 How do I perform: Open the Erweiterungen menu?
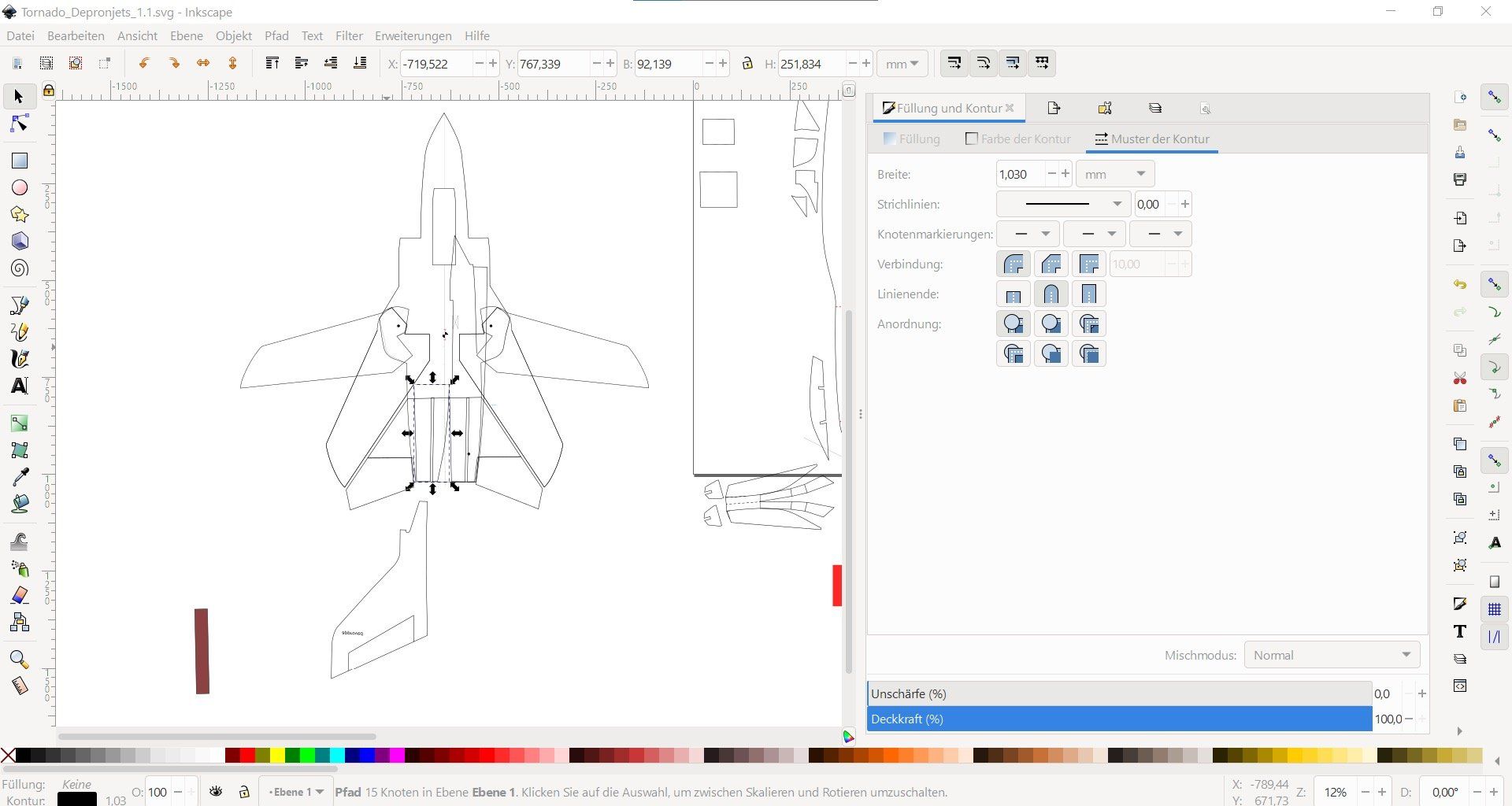[413, 36]
